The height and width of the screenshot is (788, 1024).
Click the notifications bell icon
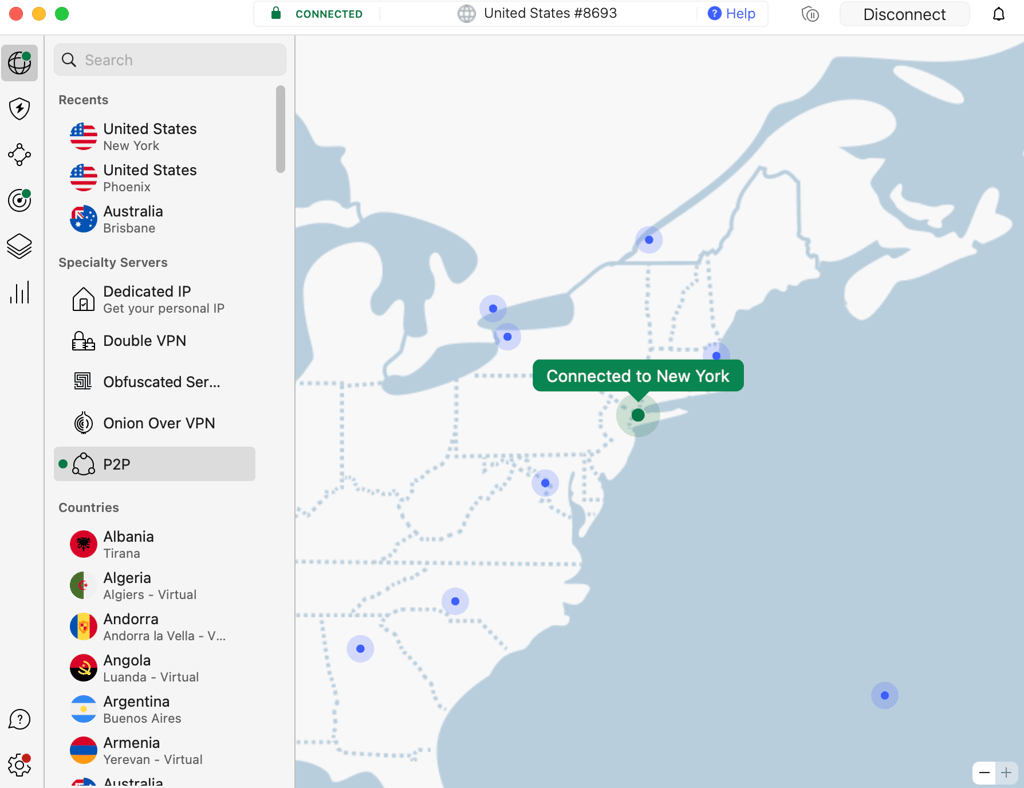(x=999, y=14)
